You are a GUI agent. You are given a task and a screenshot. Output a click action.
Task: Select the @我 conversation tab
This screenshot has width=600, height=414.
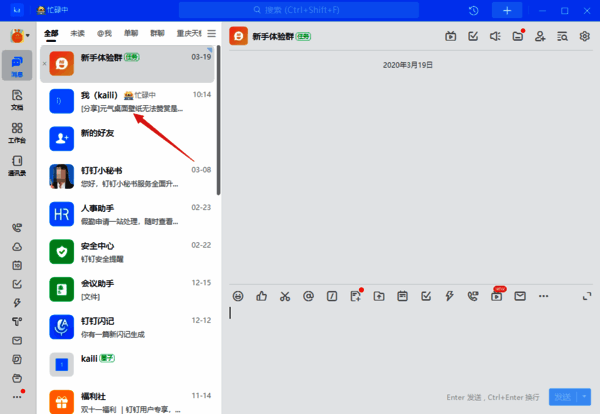pos(104,34)
